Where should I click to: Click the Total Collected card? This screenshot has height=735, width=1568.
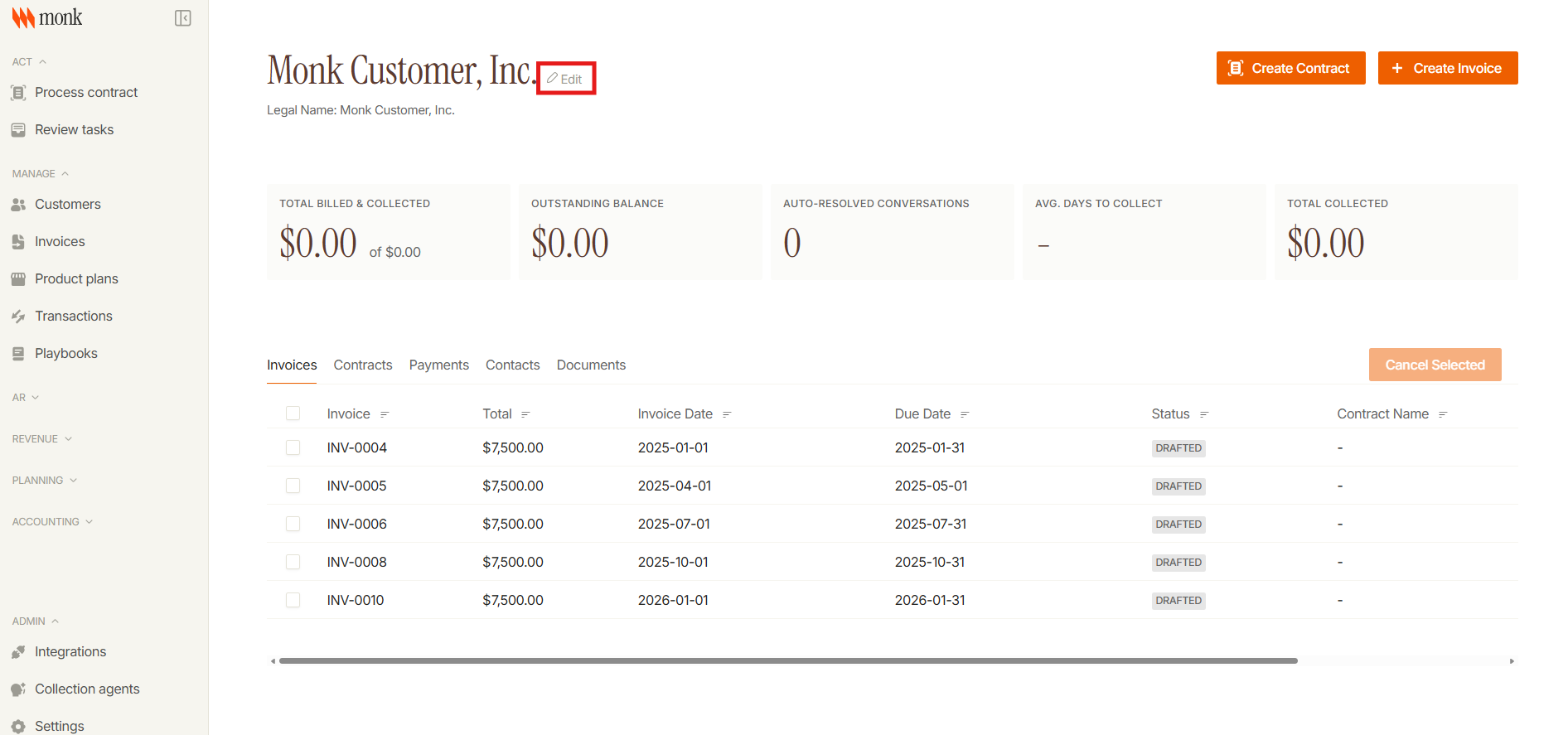[1396, 232]
